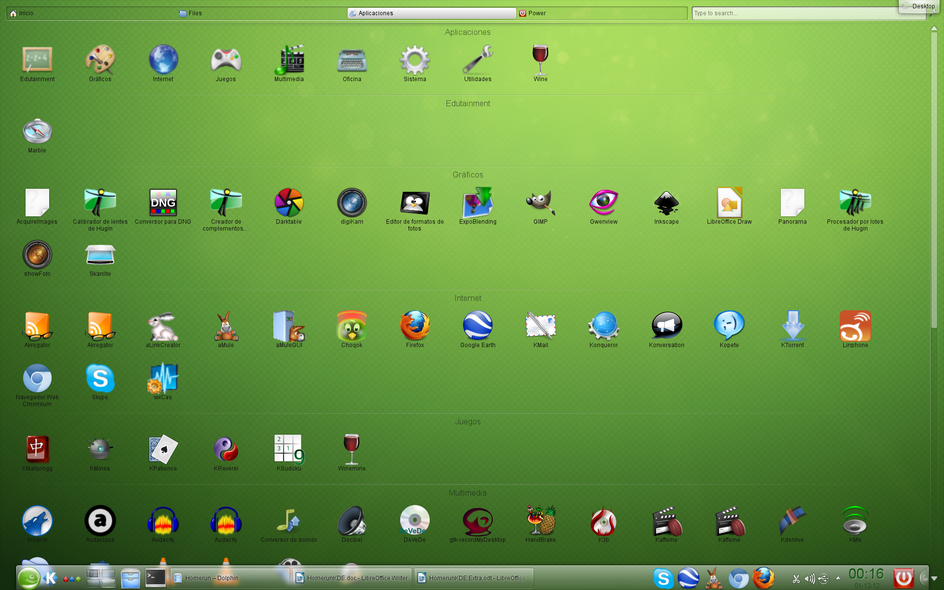Launch KTorrent
This screenshot has height=590, width=944.
tap(792, 329)
